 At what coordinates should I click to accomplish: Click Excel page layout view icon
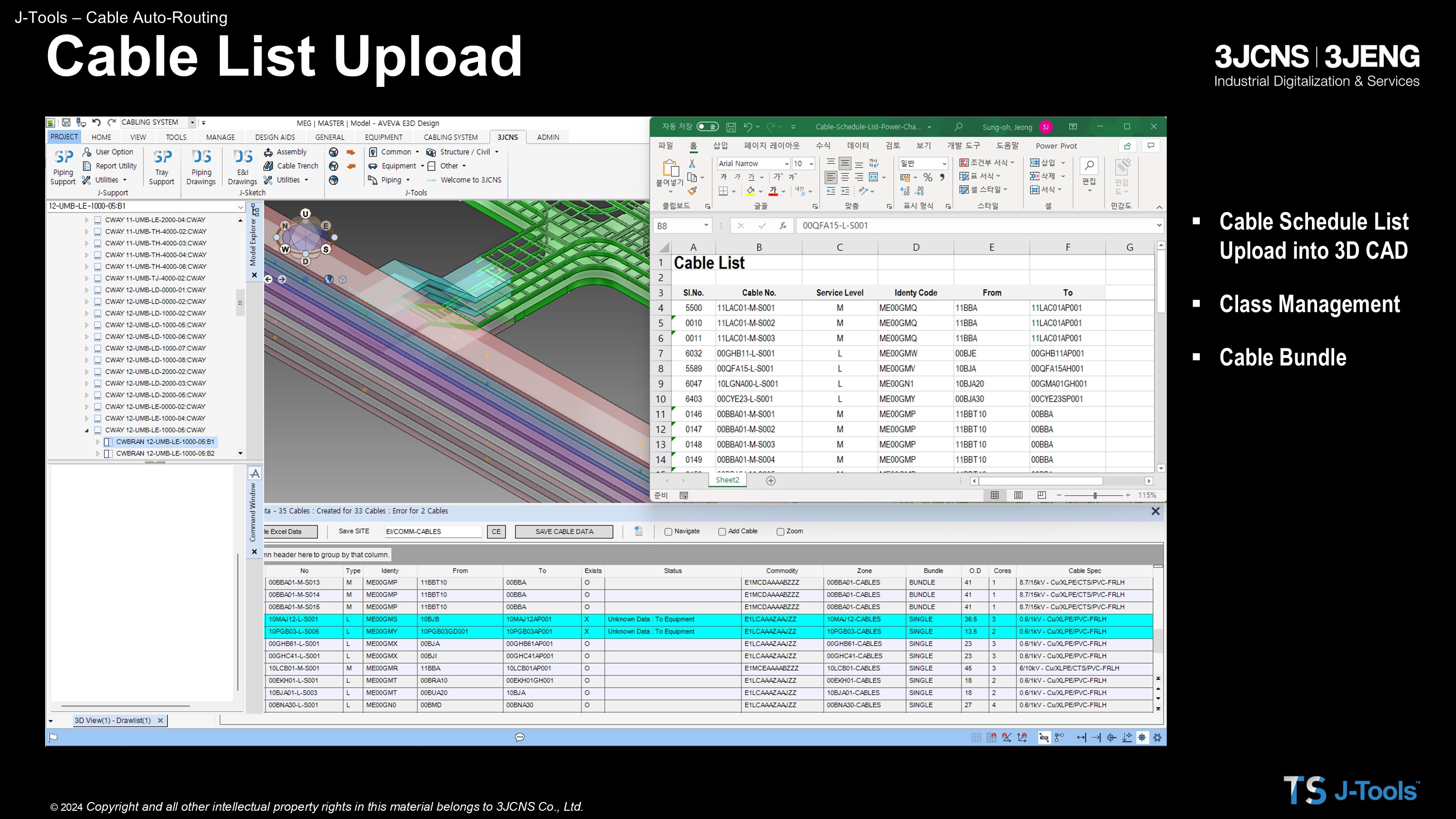click(x=1018, y=495)
